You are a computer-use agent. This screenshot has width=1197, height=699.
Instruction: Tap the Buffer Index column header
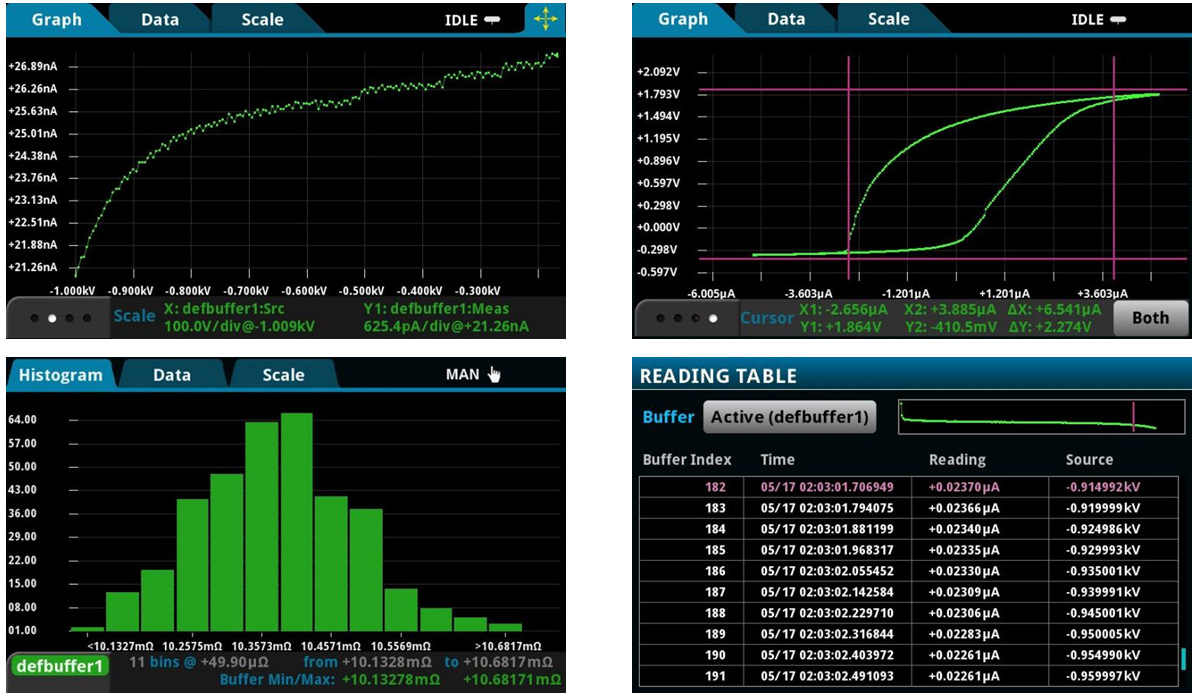pyautogui.click(x=687, y=460)
